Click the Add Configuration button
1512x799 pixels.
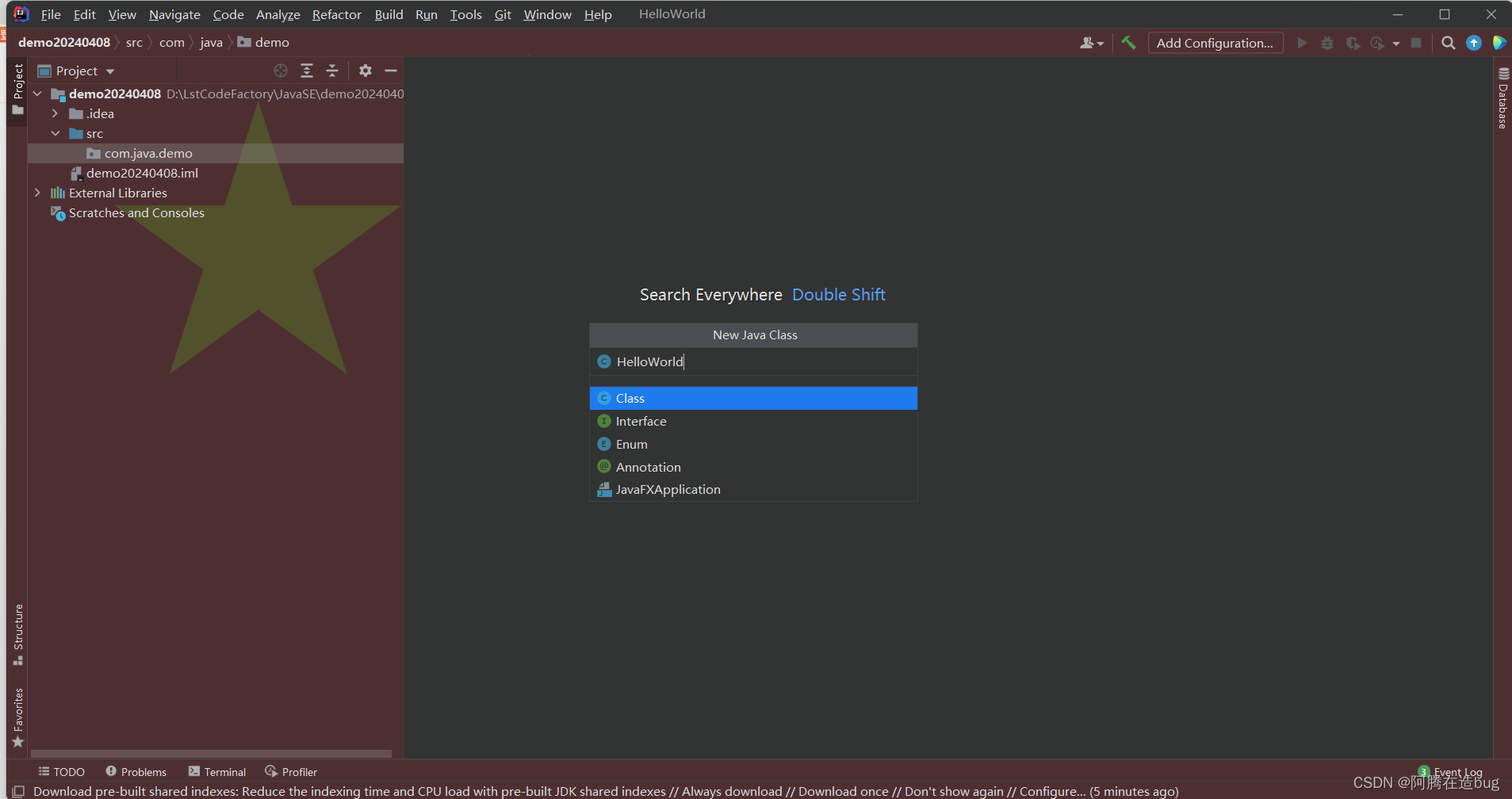click(1215, 43)
